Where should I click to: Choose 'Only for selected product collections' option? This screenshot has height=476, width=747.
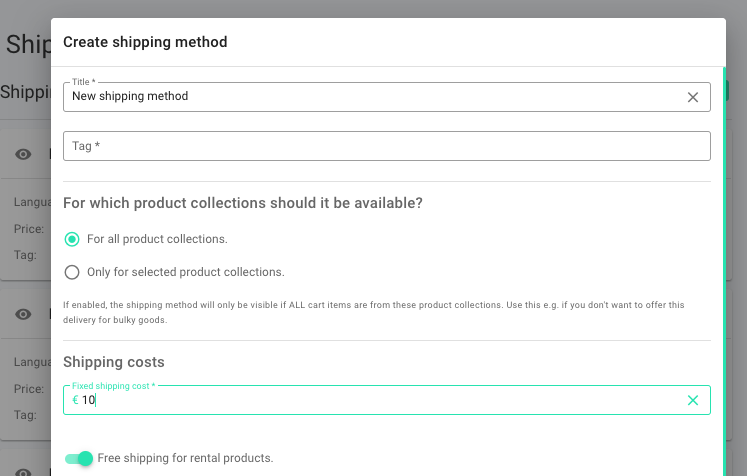[72, 272]
